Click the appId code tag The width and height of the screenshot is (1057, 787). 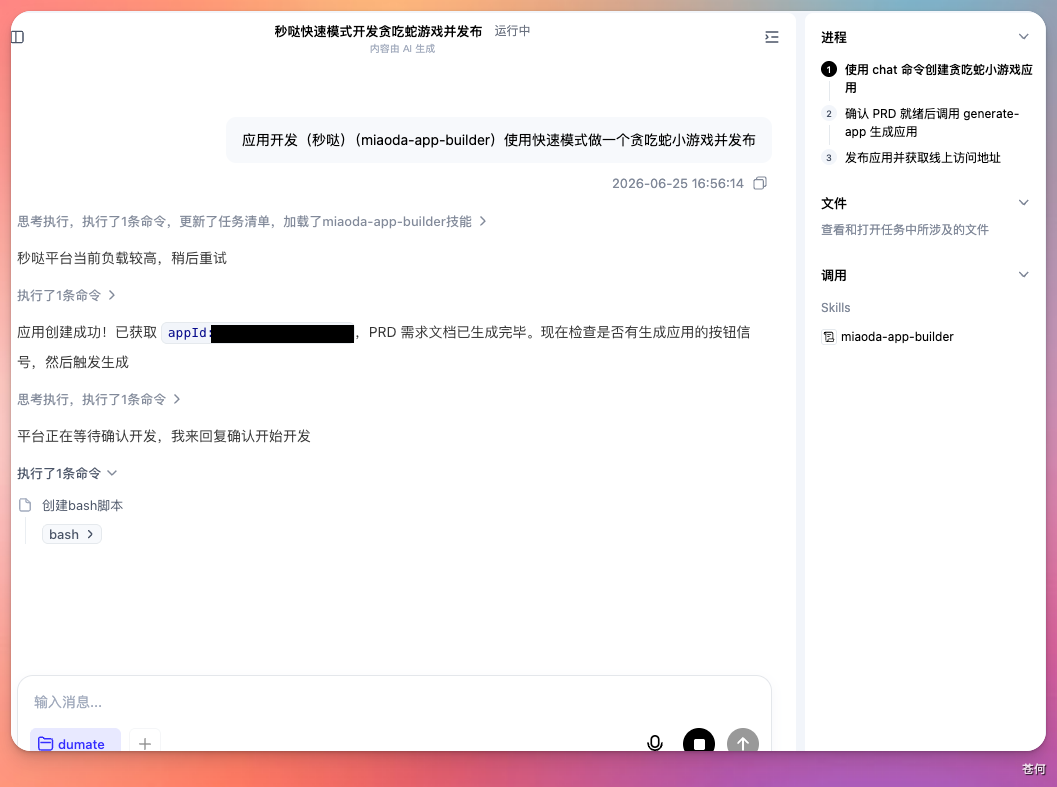pyautogui.click(x=258, y=333)
